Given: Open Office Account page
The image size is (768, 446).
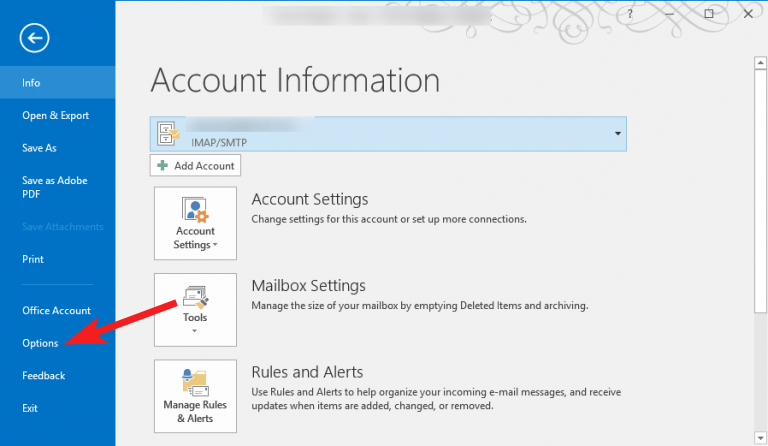Looking at the screenshot, I should coord(58,310).
